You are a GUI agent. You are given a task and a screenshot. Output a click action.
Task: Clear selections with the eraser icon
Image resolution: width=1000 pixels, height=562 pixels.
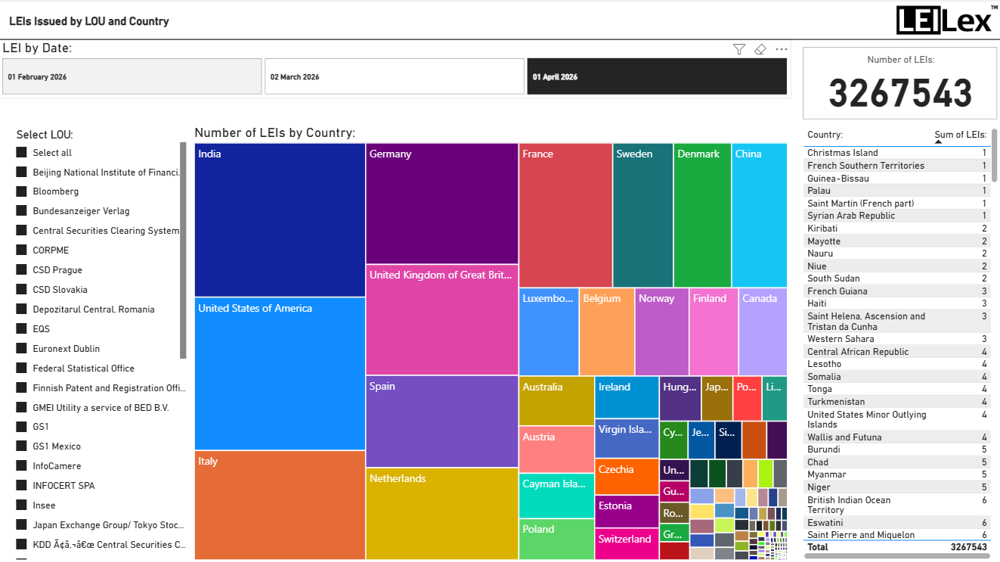point(760,49)
